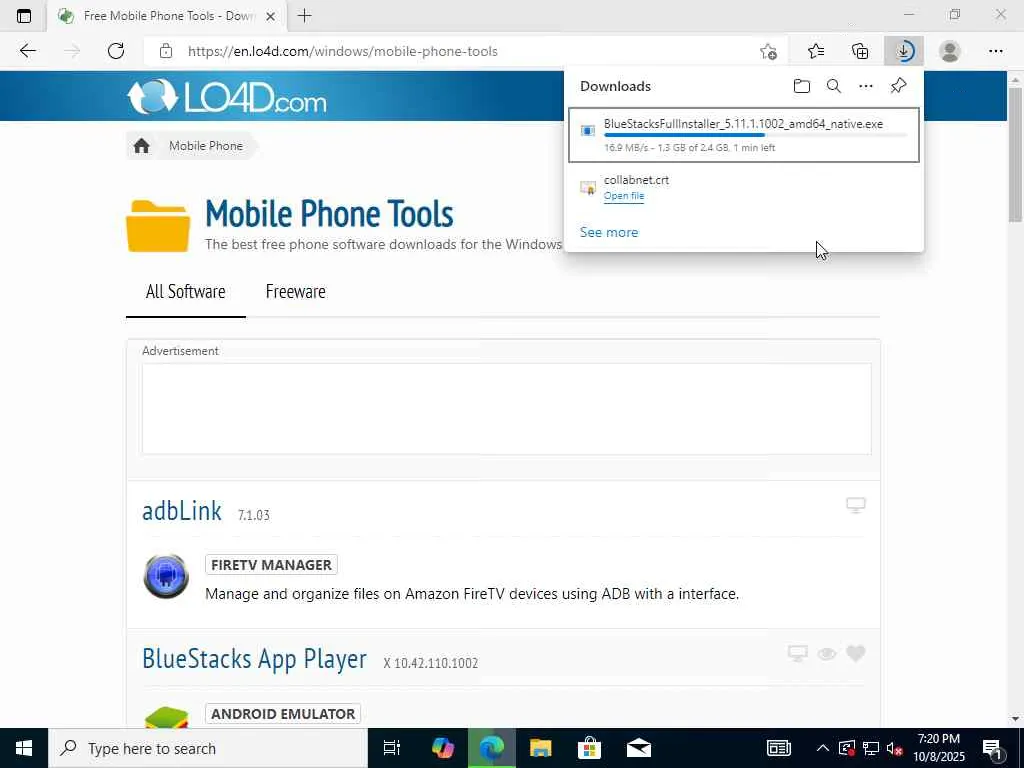Click the monitor icon on adbLink row

(856, 505)
